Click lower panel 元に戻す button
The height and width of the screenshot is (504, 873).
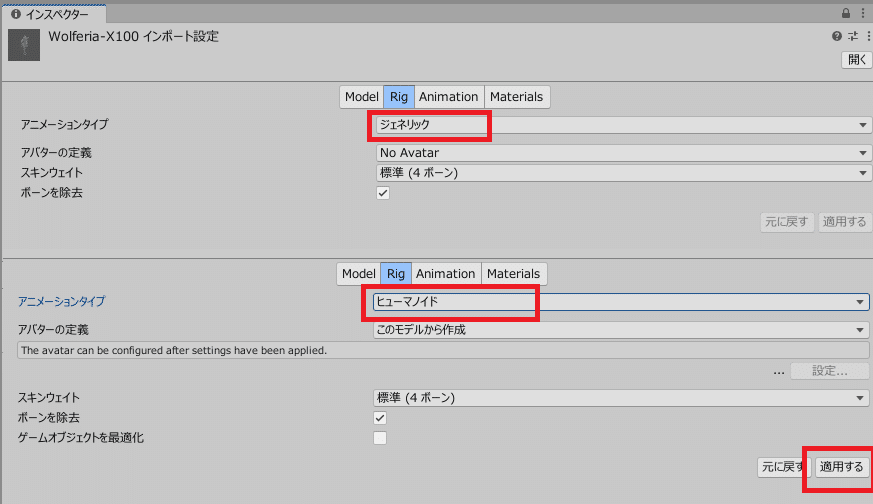[x=783, y=467]
